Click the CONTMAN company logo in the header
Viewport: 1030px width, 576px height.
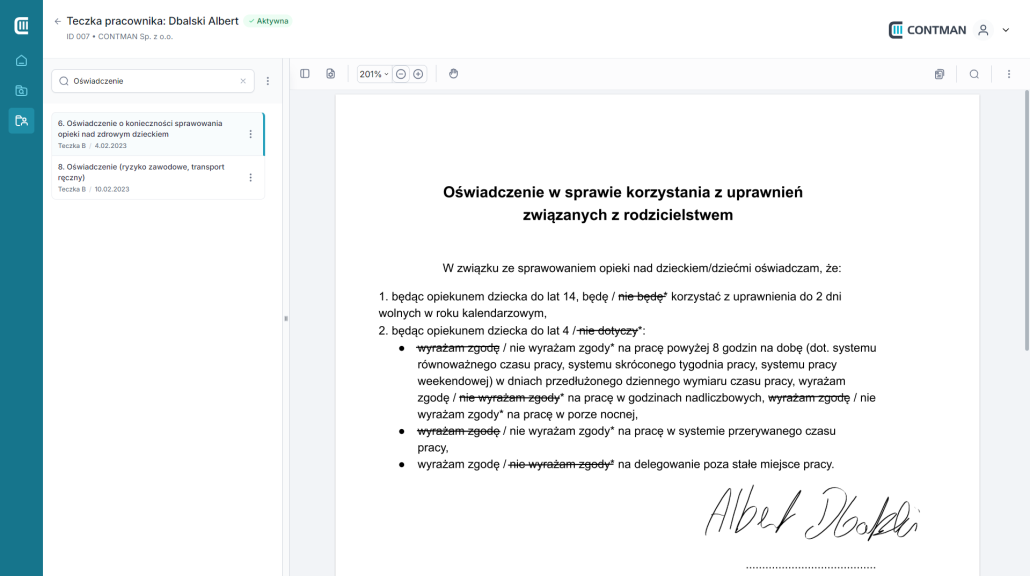pyautogui.click(x=927, y=30)
